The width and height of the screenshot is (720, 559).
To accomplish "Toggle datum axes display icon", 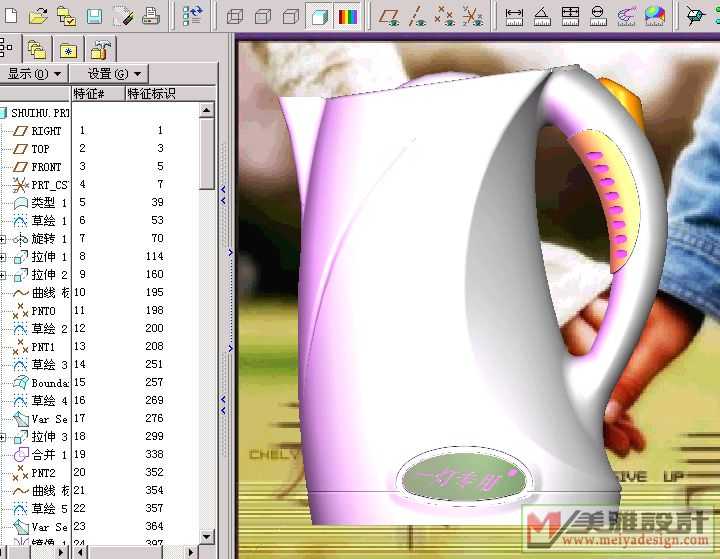I will coord(417,16).
